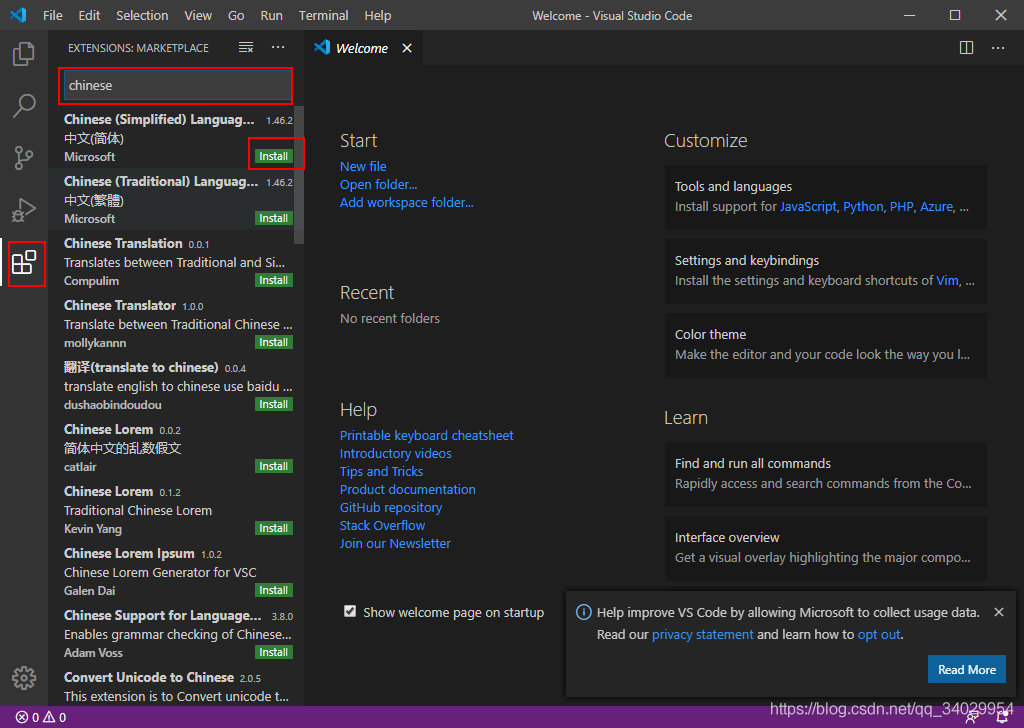The width and height of the screenshot is (1024, 728).
Task: Select Convert Unicode to Chinese extension
Action: click(177, 686)
